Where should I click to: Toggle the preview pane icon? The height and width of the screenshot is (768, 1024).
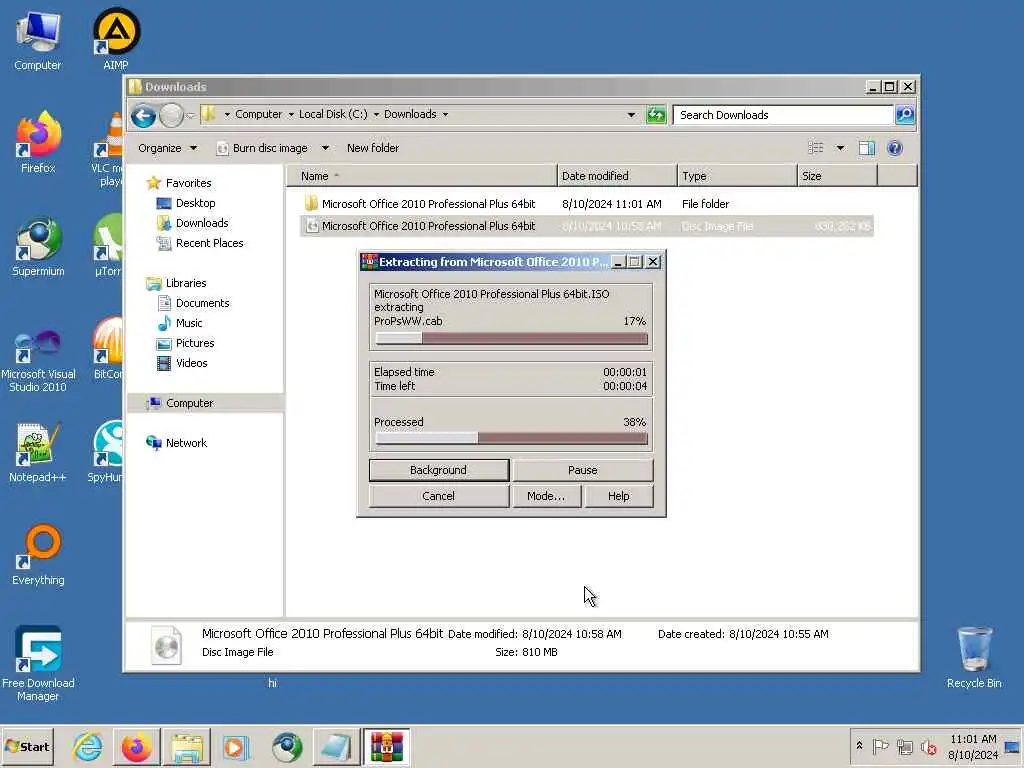[x=867, y=148]
